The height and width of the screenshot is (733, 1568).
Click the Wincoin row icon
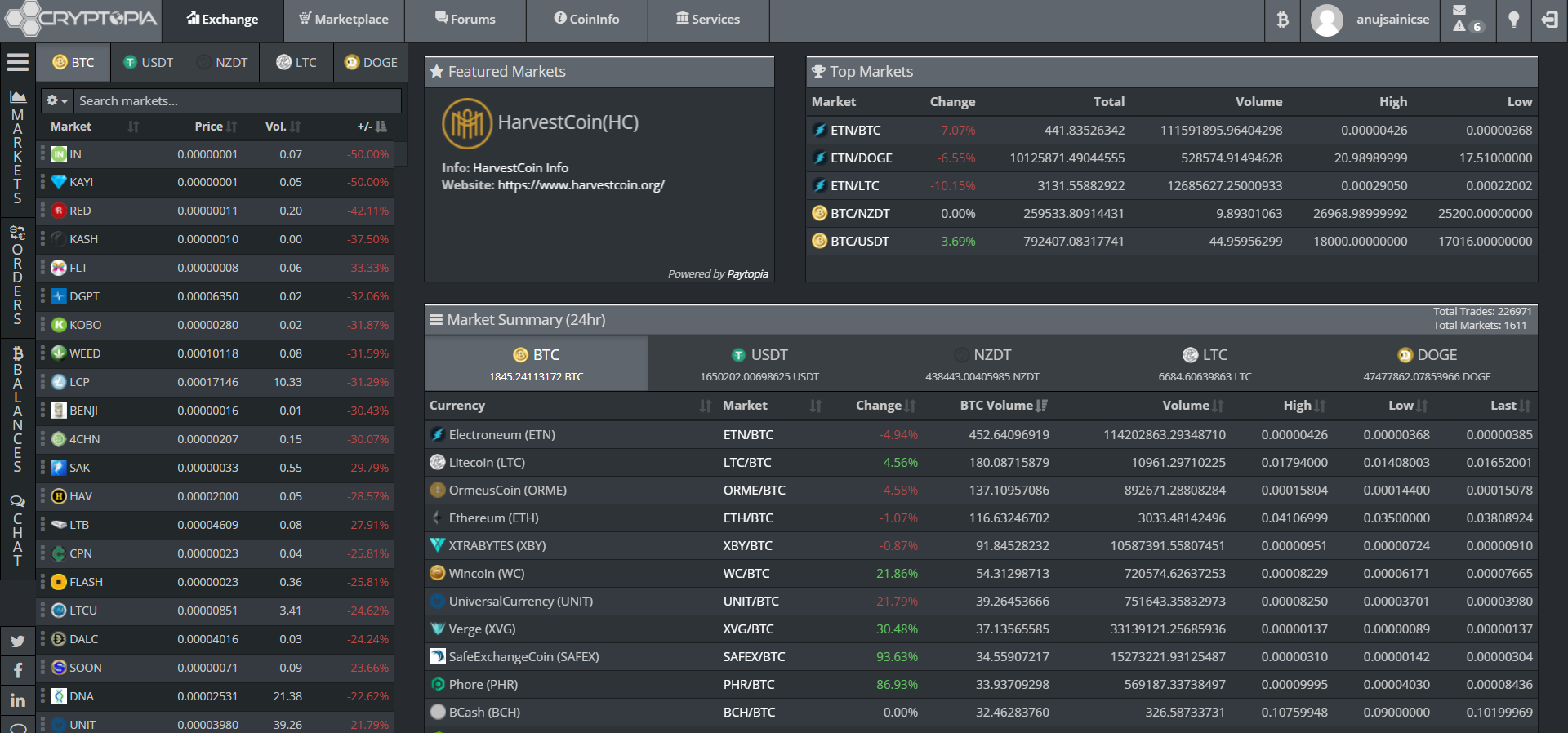[438, 573]
